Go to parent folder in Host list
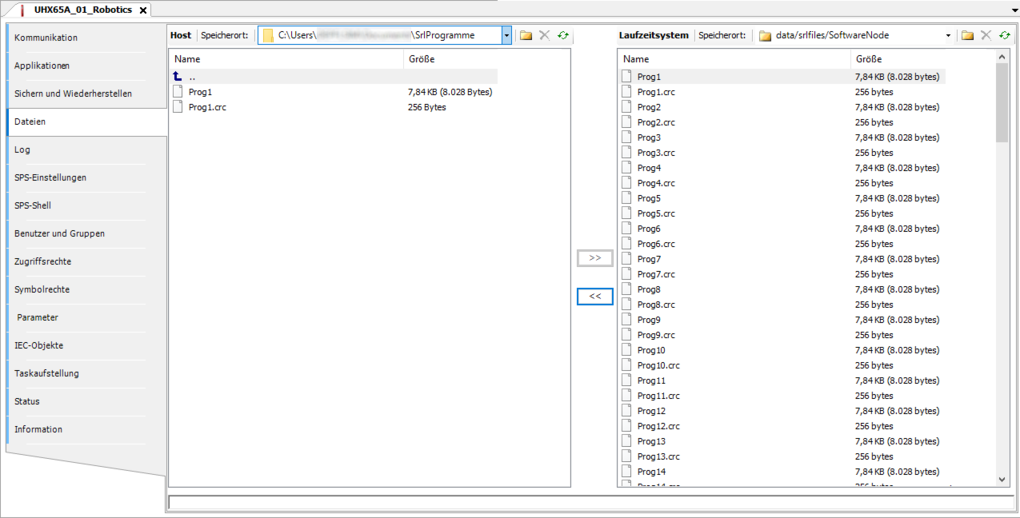 coord(191,77)
